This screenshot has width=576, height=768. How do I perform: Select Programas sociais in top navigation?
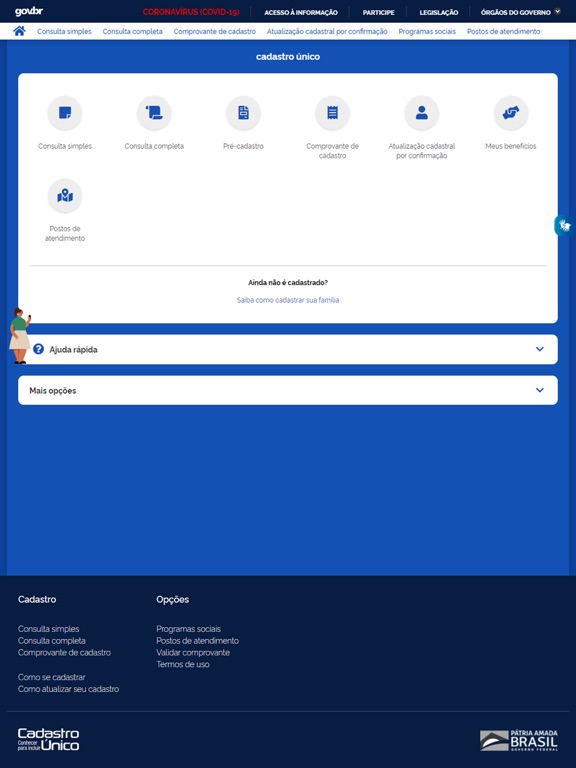tap(427, 31)
